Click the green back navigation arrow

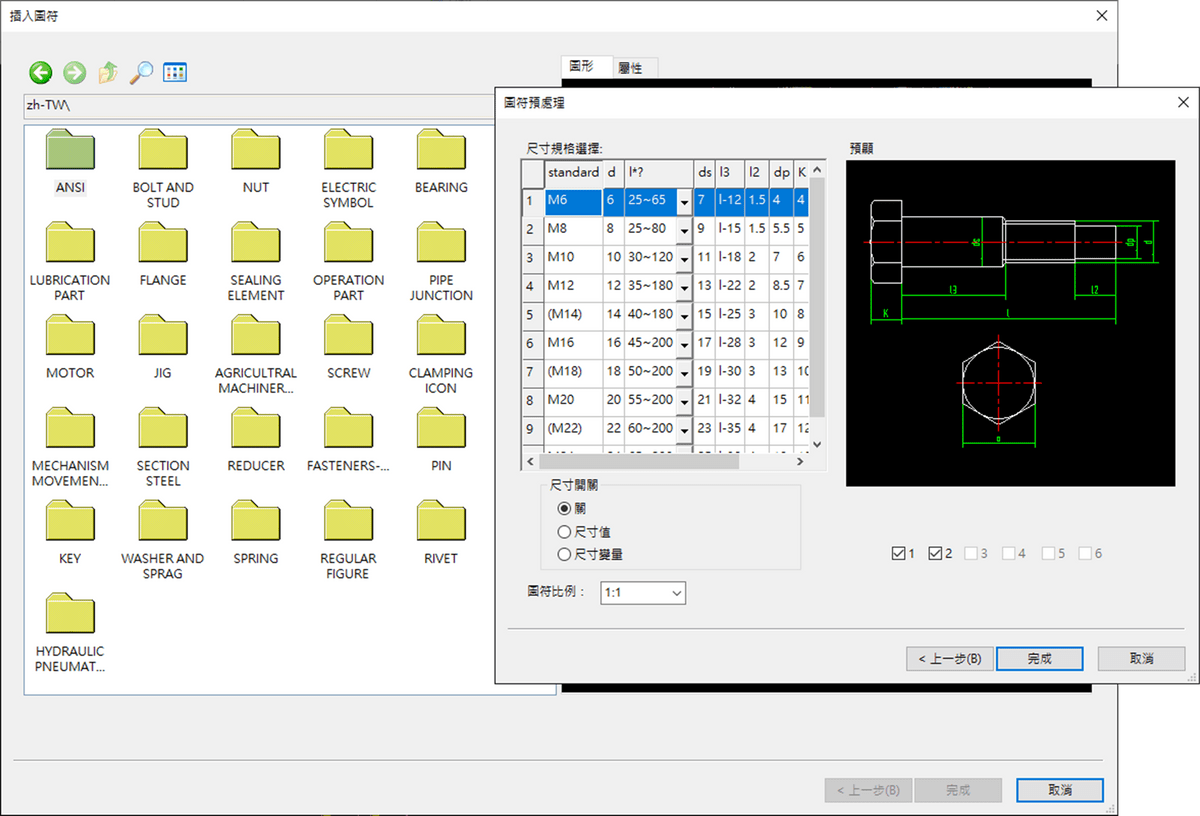[40, 72]
